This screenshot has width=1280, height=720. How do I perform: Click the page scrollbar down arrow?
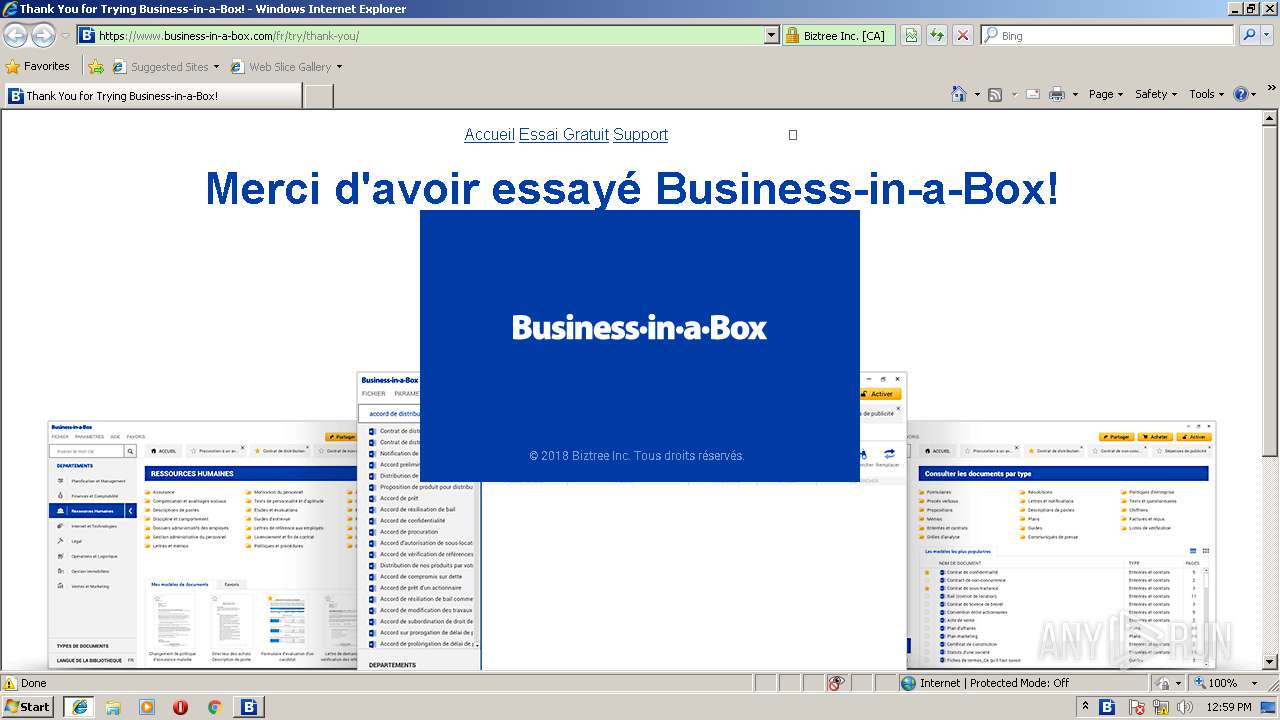click(1270, 662)
